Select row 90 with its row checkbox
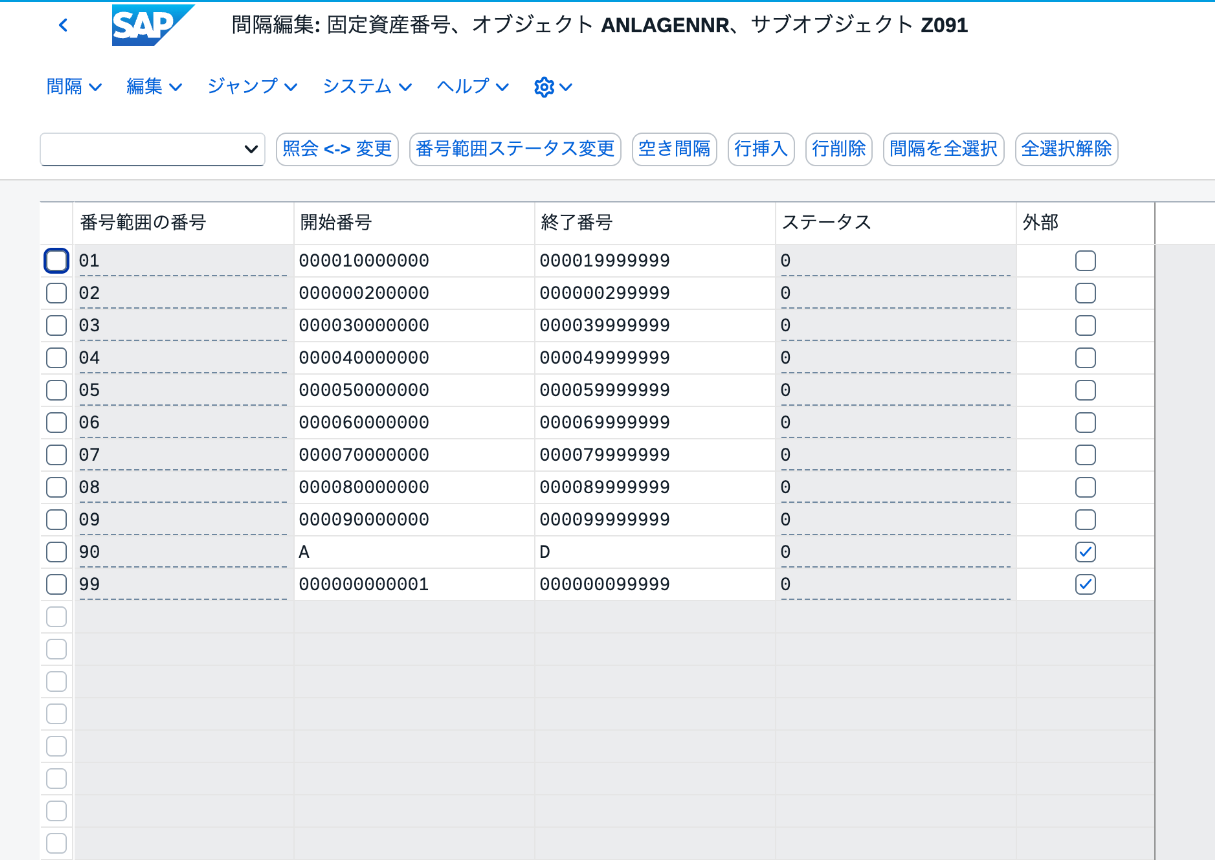 click(x=57, y=552)
